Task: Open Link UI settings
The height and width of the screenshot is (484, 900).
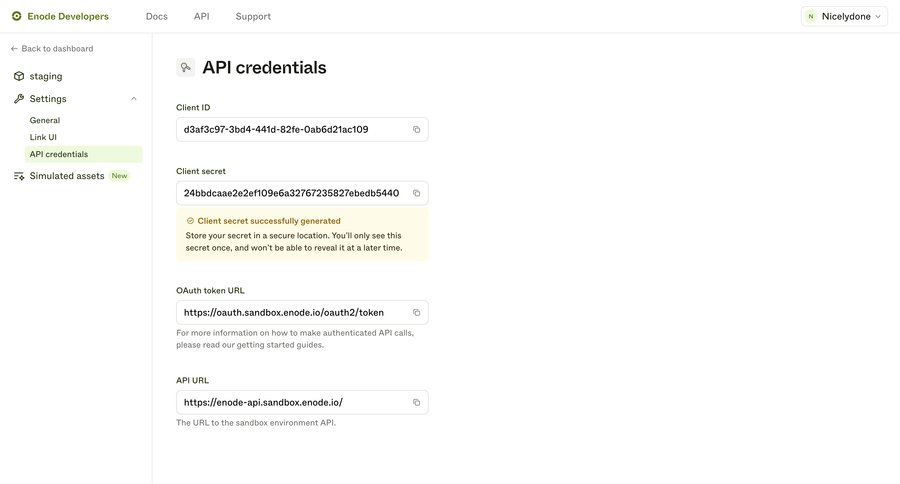Action: 43,137
